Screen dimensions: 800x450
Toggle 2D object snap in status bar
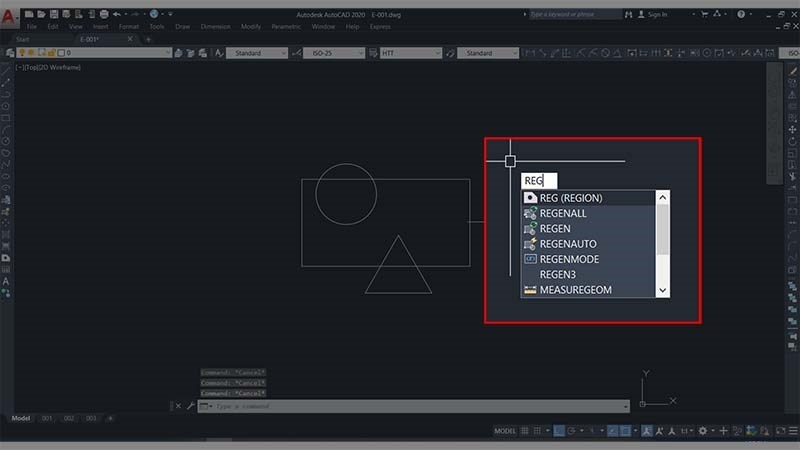pos(626,431)
